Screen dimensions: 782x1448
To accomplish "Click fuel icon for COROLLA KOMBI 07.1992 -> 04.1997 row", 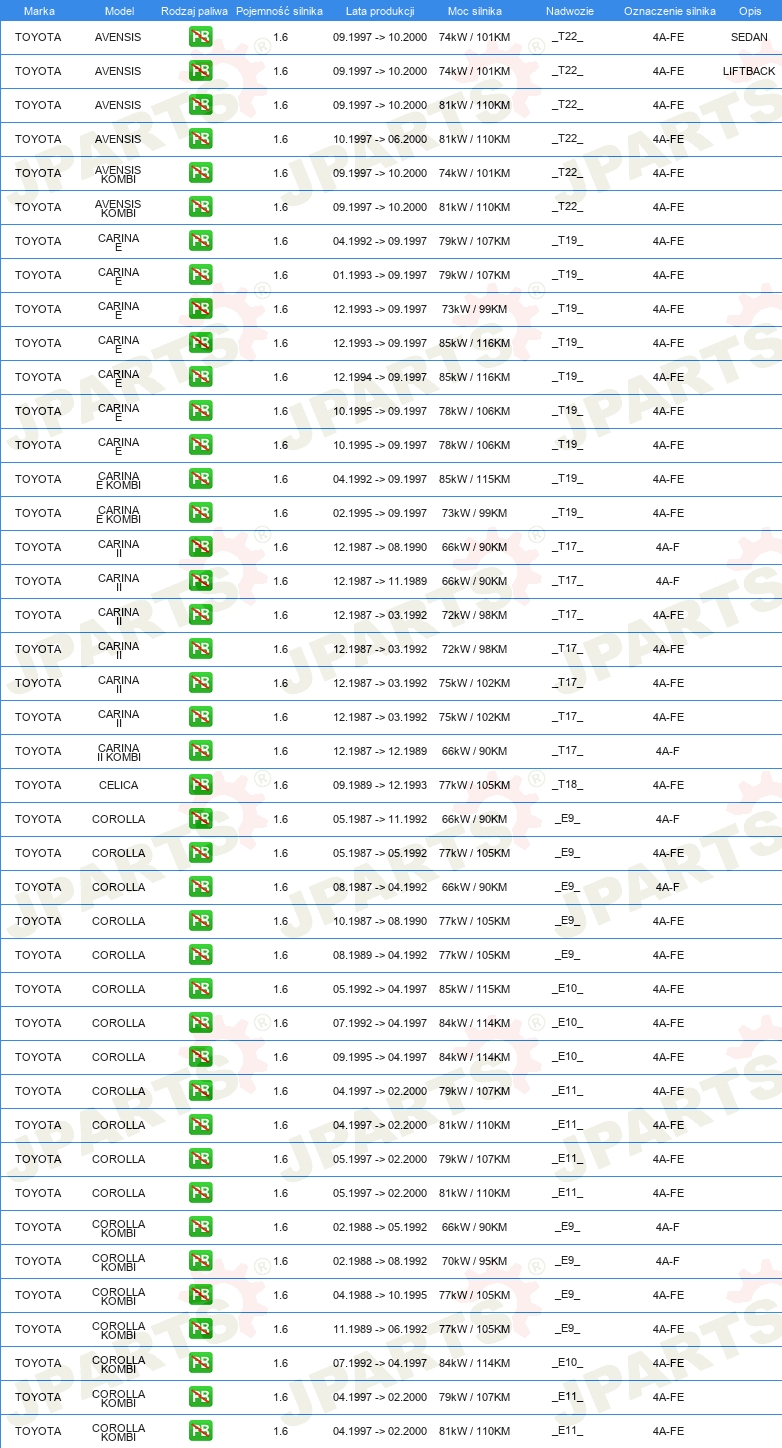I will coord(200,1363).
